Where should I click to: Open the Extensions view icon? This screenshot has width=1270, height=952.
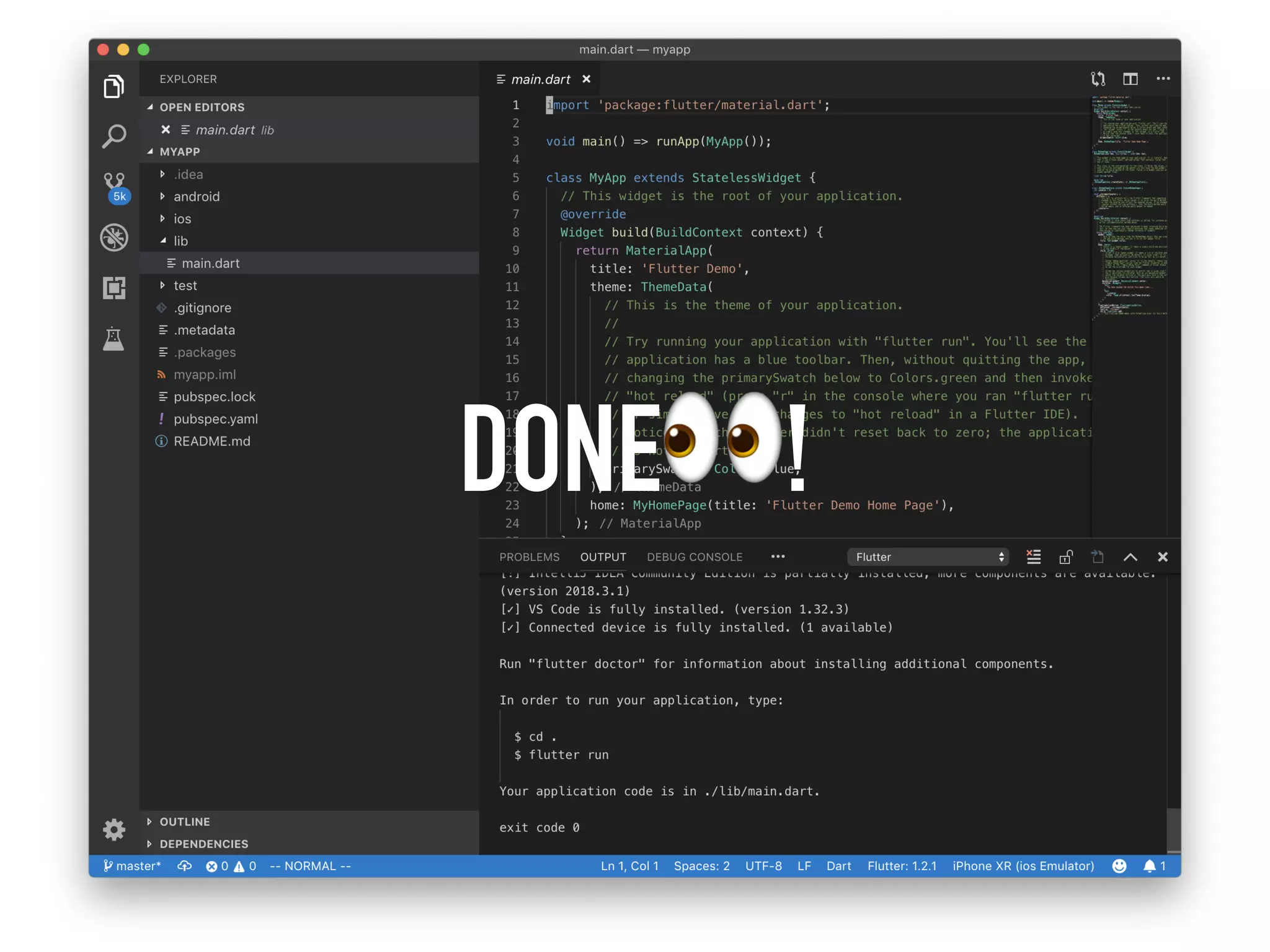[x=114, y=288]
